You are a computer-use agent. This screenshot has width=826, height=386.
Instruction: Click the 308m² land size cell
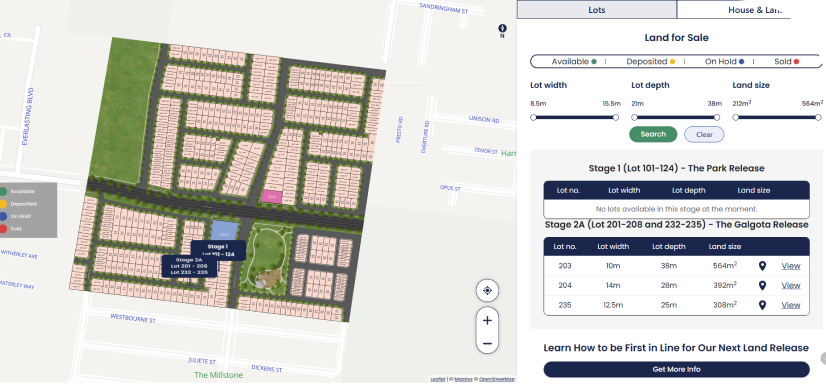click(x=725, y=305)
